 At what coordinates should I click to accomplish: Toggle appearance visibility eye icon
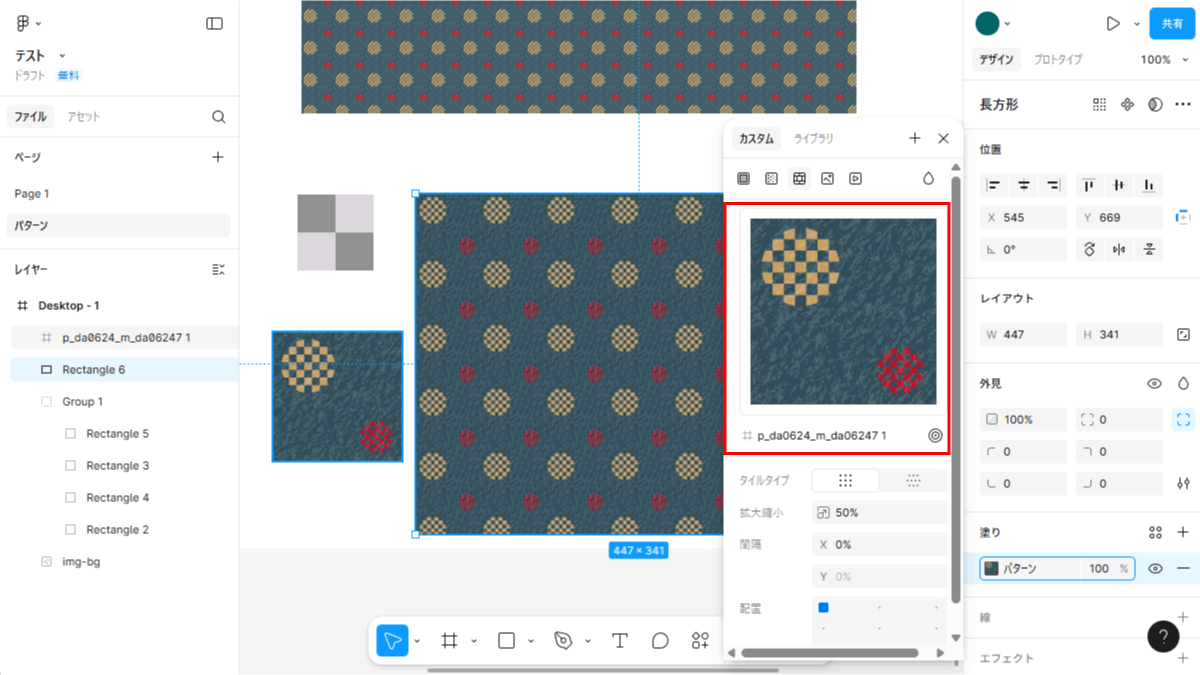(x=1154, y=383)
